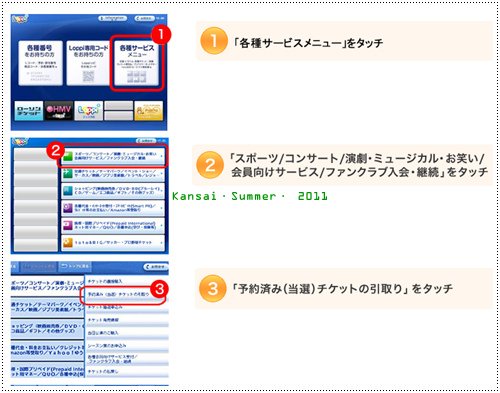Image resolution: width=500 pixels, height=393 pixels.
Task: Click the Loppi logo on the first screen
Action: click(20, 19)
